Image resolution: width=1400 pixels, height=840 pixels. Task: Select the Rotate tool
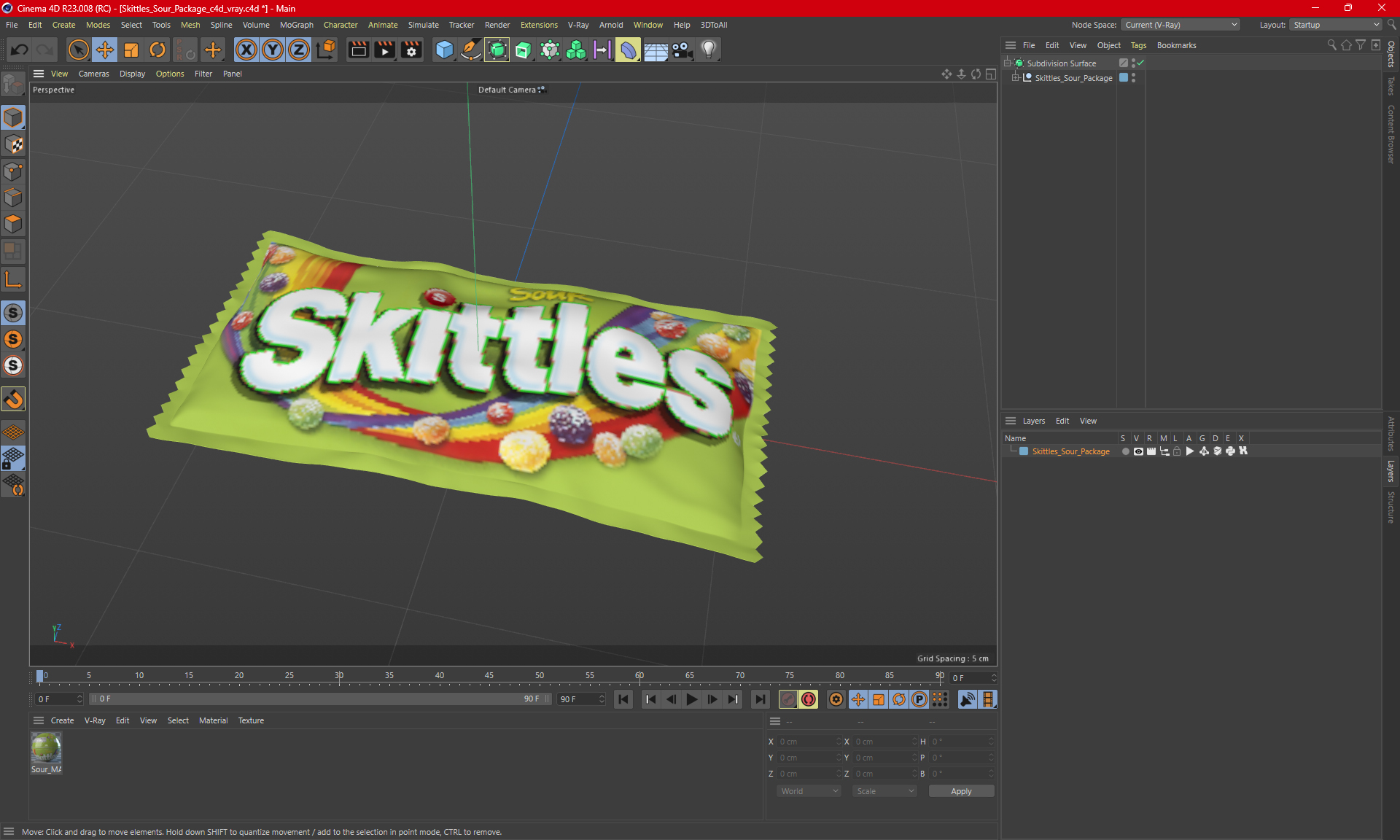[157, 50]
